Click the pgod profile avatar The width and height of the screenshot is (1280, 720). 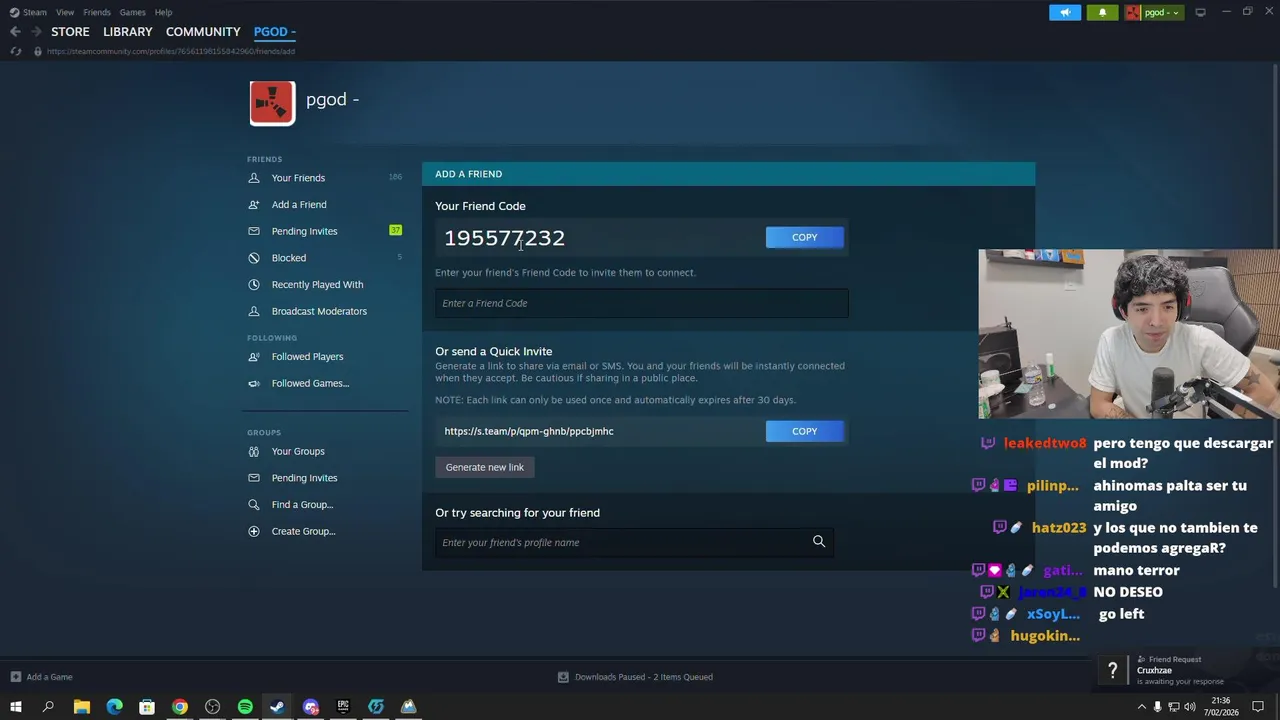tap(272, 103)
